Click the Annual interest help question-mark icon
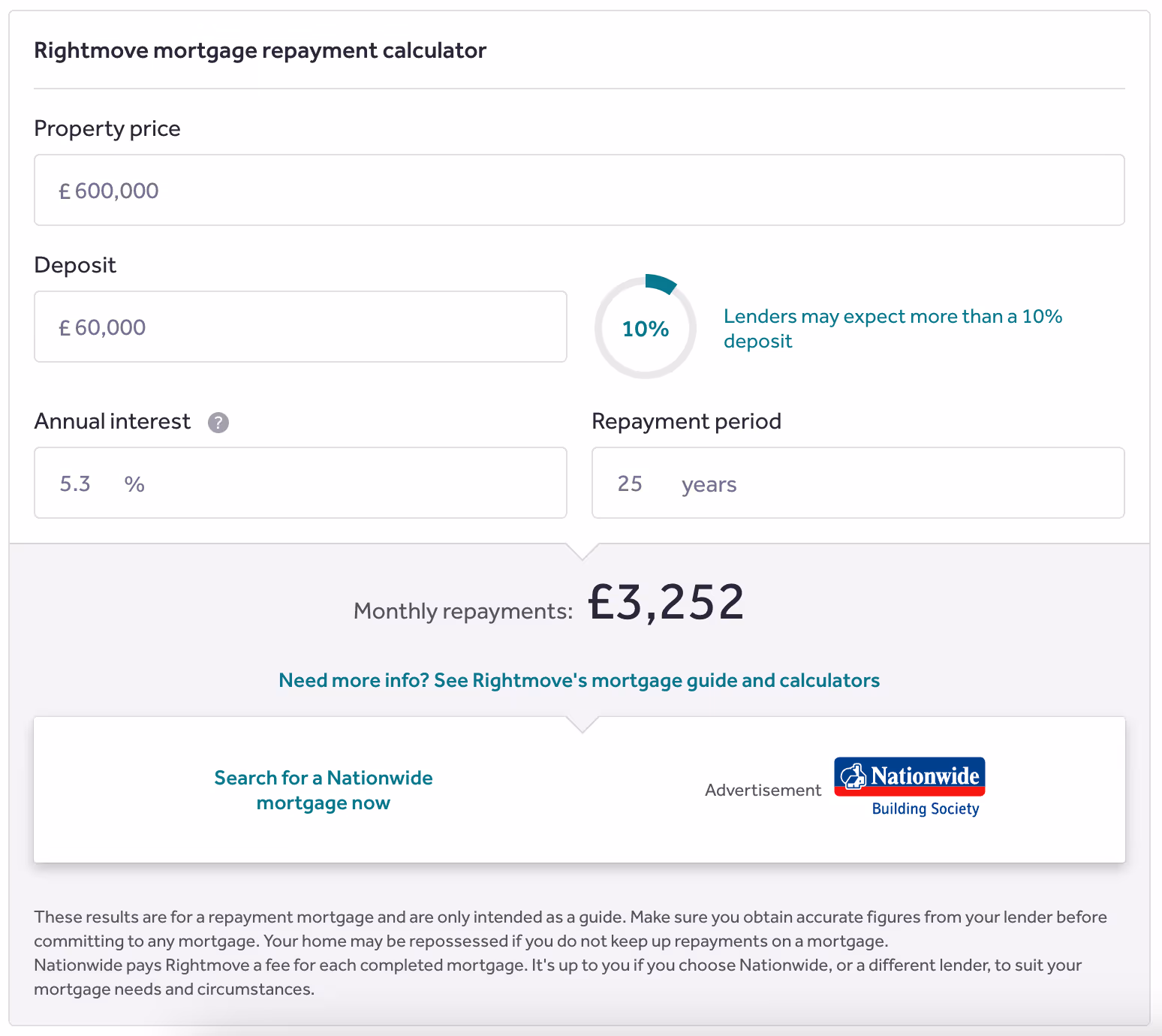1162x1036 pixels. click(218, 423)
